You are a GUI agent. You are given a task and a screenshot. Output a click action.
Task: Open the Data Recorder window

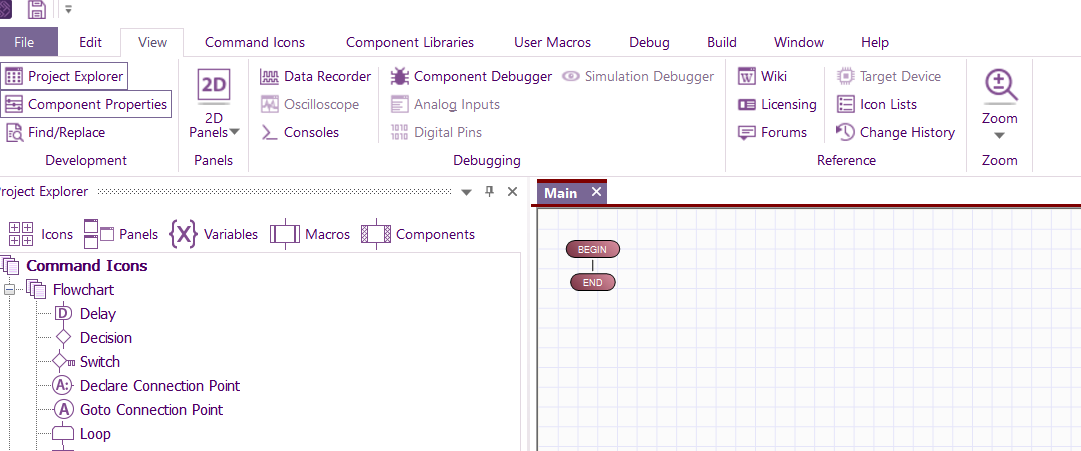[x=315, y=76]
